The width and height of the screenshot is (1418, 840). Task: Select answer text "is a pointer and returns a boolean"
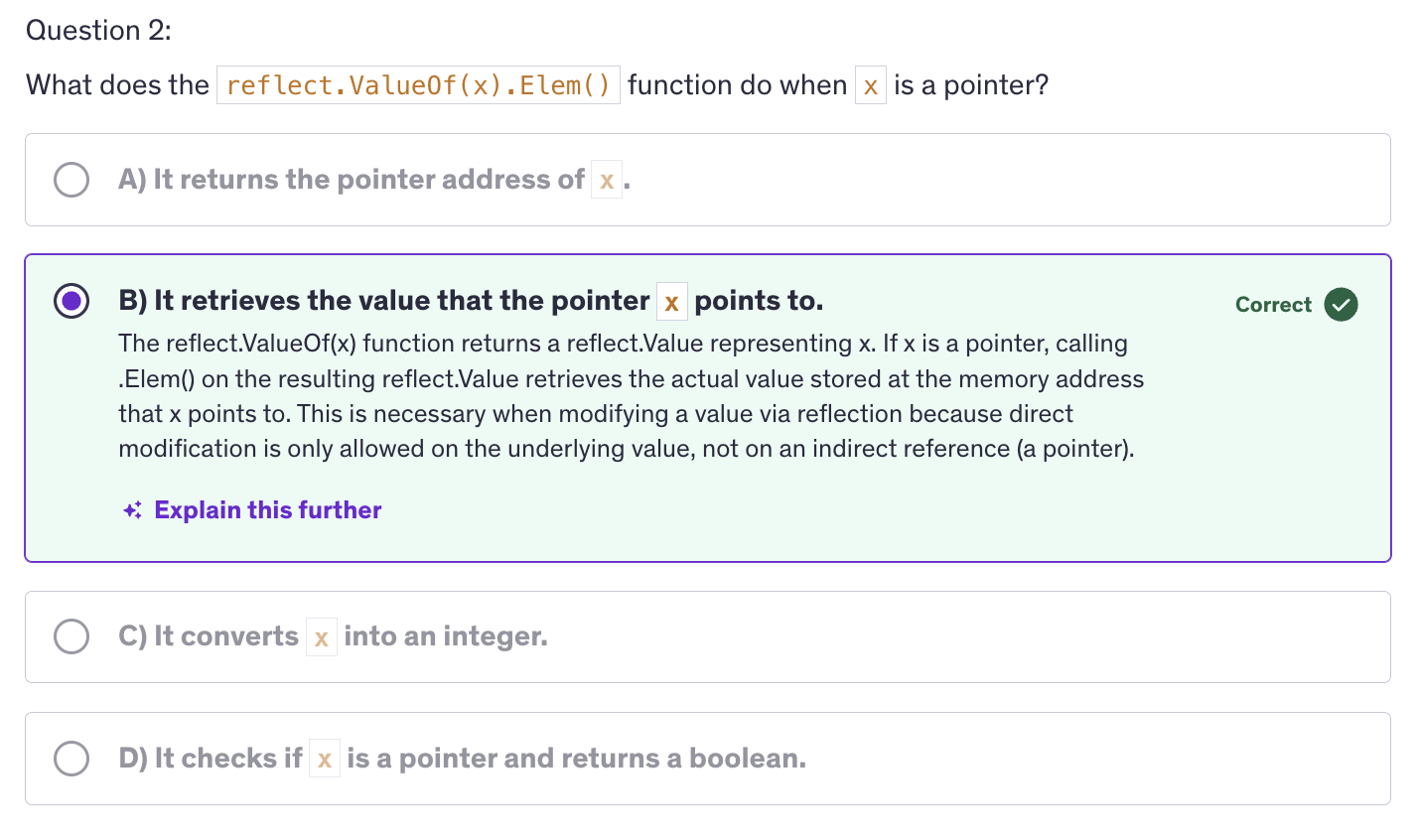(576, 759)
